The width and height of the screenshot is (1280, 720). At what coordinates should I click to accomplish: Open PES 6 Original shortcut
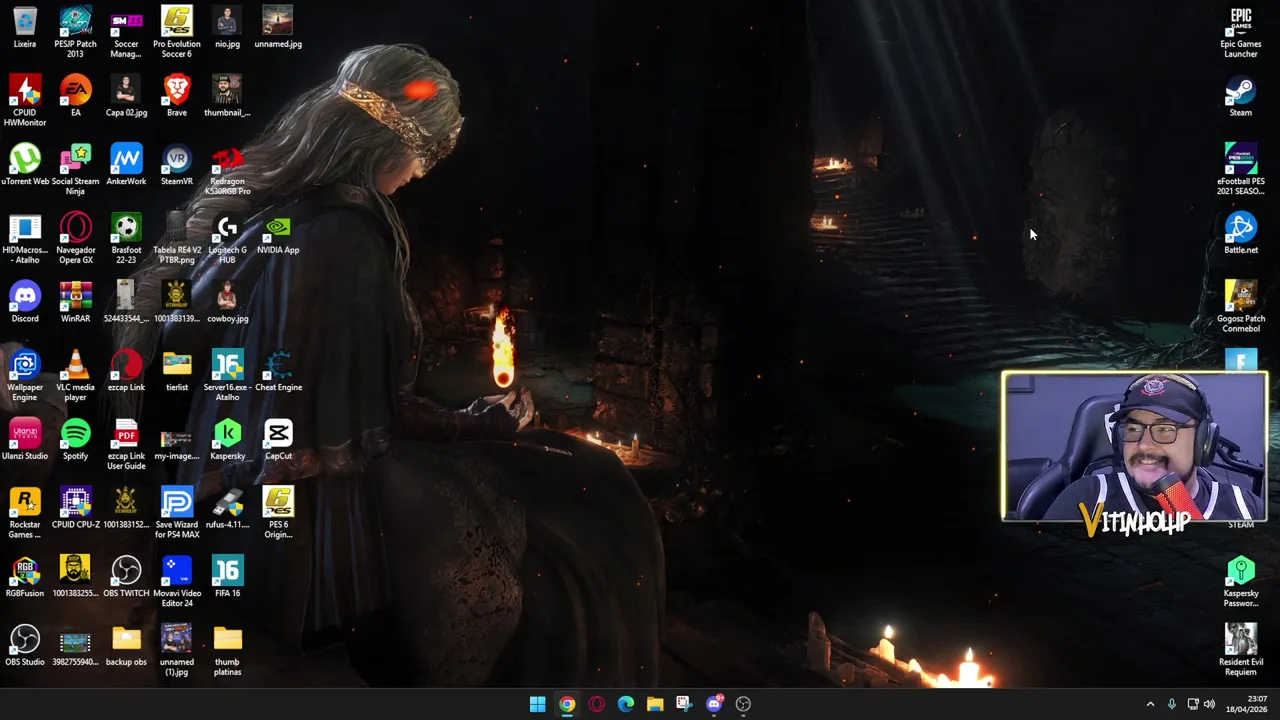278,513
